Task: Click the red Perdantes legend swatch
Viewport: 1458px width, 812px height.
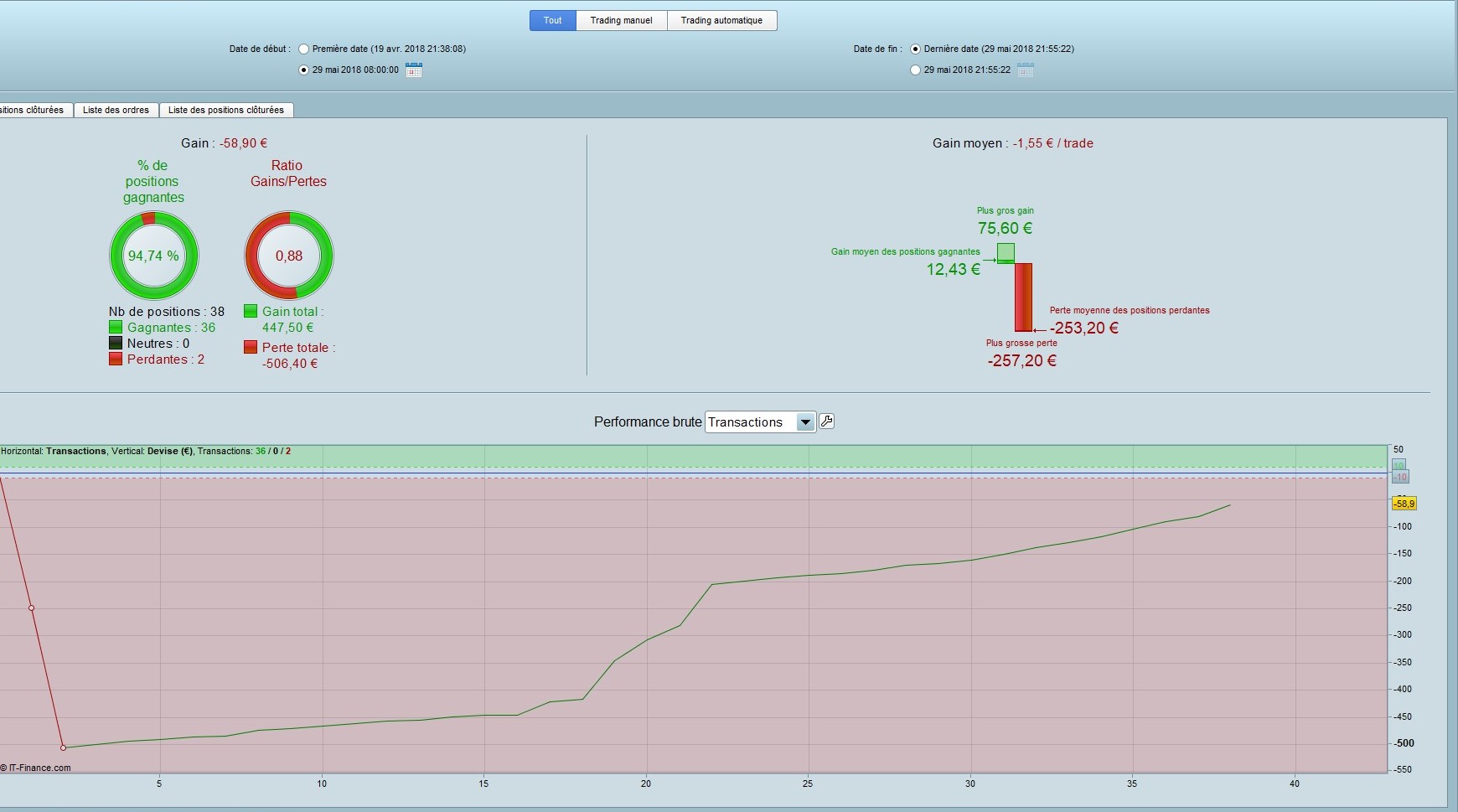Action: pyautogui.click(x=116, y=359)
